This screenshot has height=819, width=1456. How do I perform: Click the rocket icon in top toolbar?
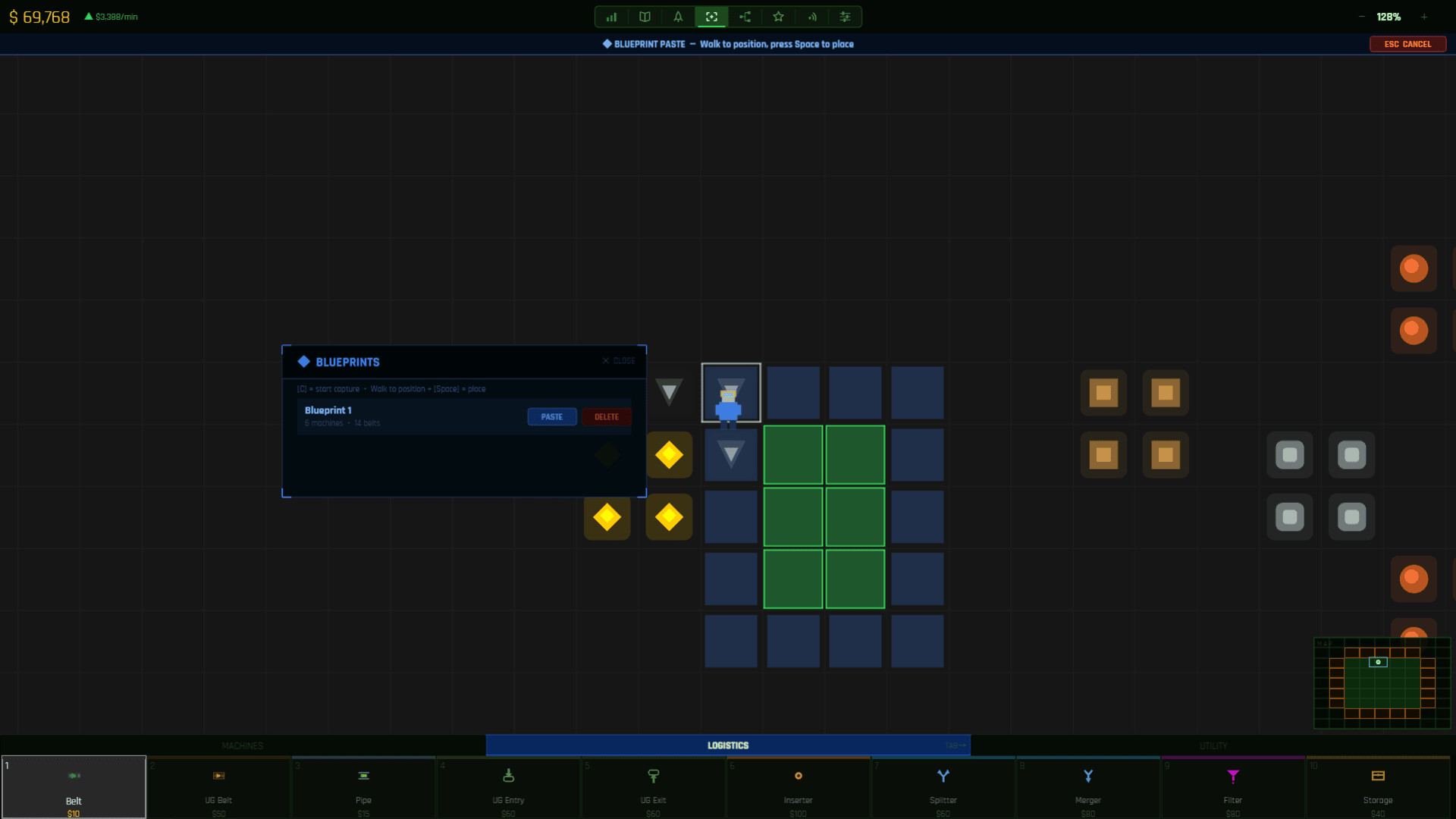pyautogui.click(x=678, y=17)
